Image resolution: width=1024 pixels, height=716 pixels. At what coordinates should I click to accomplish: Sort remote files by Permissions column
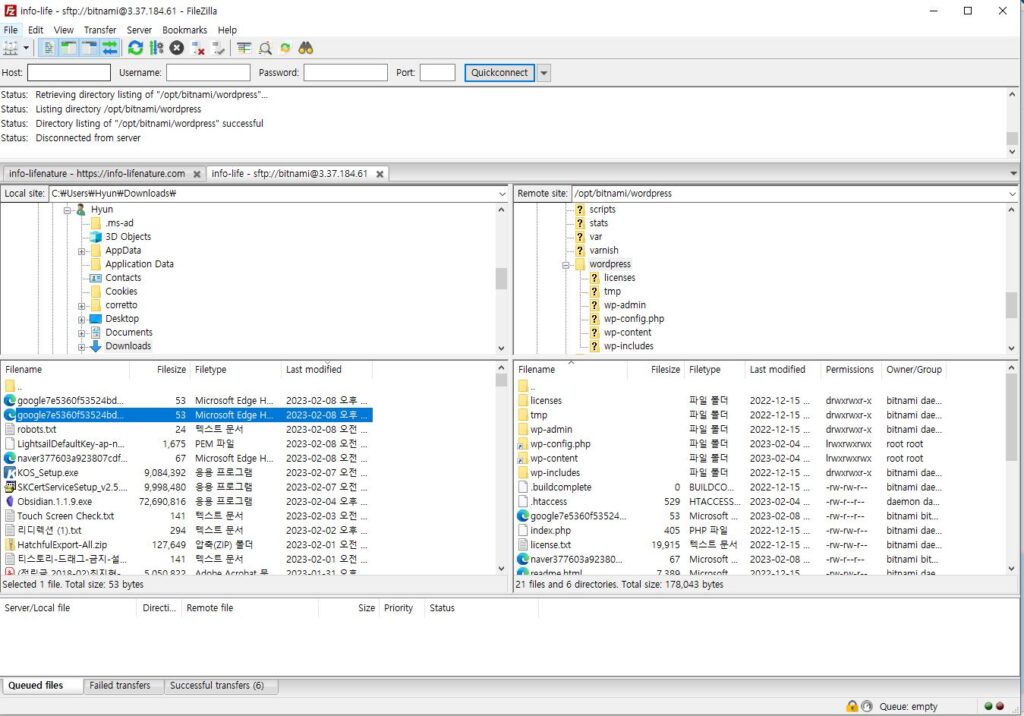point(850,369)
